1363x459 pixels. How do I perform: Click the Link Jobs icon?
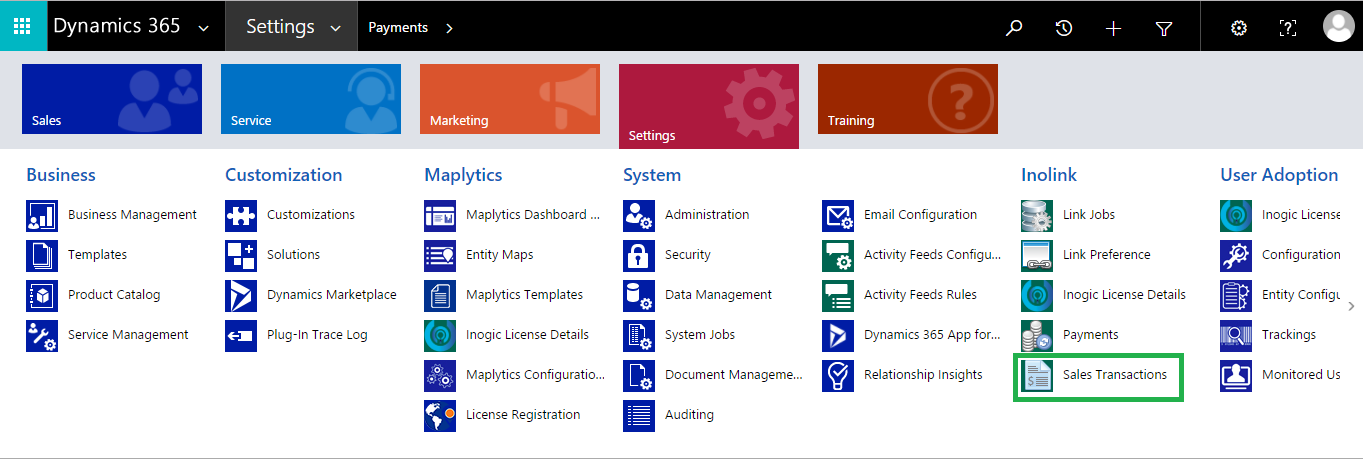click(1037, 215)
